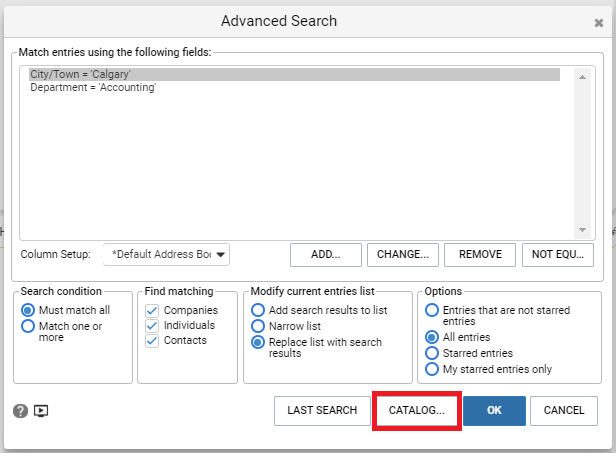
Task: Disable the Contacts checkbox
Action: click(x=152, y=341)
